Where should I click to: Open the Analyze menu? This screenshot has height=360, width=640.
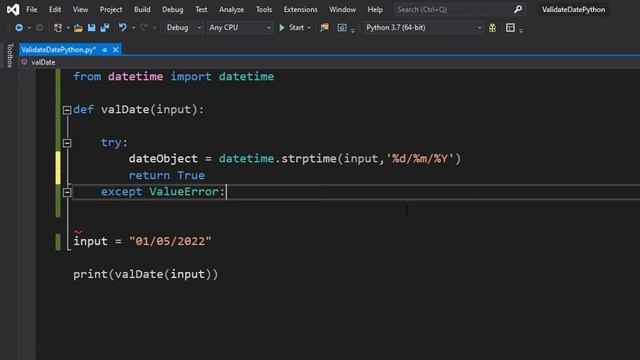point(231,9)
